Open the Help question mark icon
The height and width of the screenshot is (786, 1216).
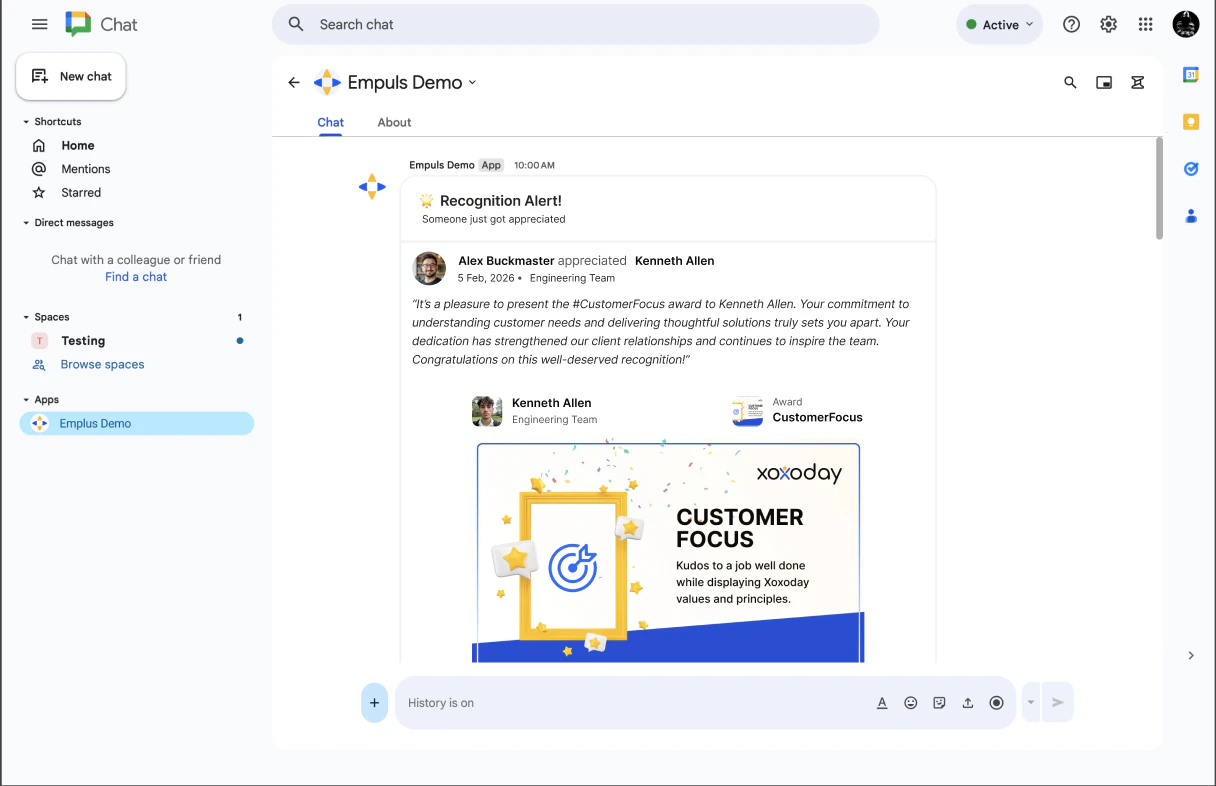(1071, 24)
